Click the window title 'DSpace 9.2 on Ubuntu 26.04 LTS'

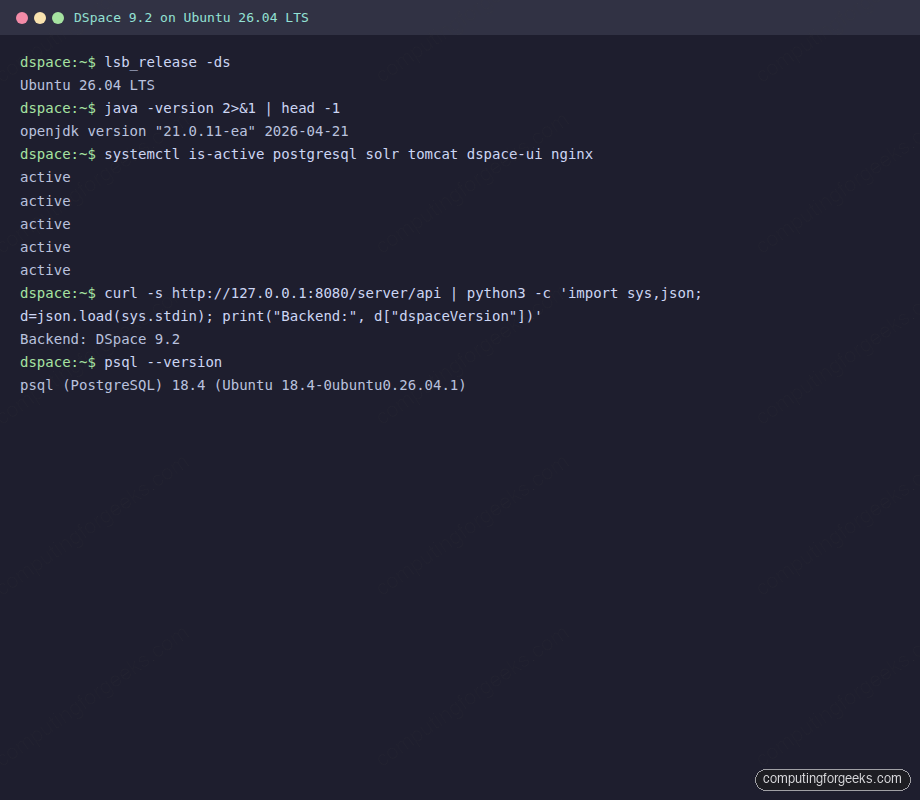(x=191, y=18)
